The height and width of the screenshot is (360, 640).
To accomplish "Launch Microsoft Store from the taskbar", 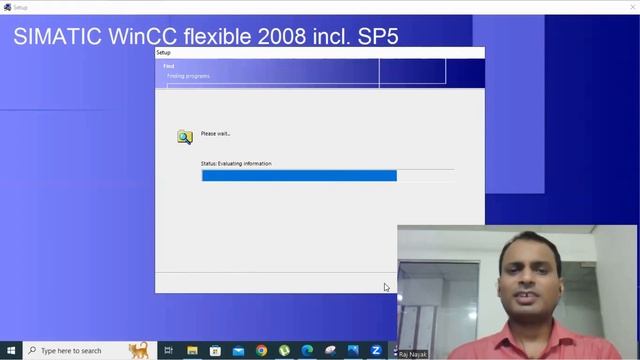I will click(x=215, y=350).
